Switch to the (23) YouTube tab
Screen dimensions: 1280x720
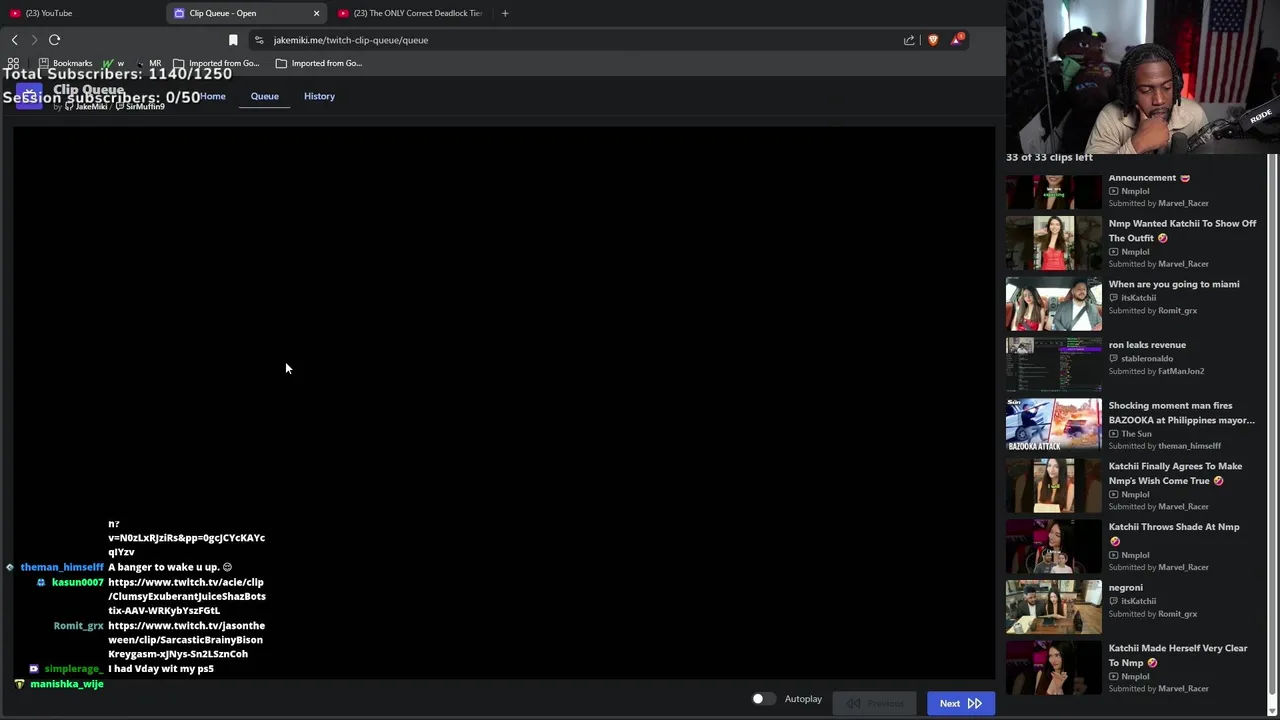coord(82,13)
